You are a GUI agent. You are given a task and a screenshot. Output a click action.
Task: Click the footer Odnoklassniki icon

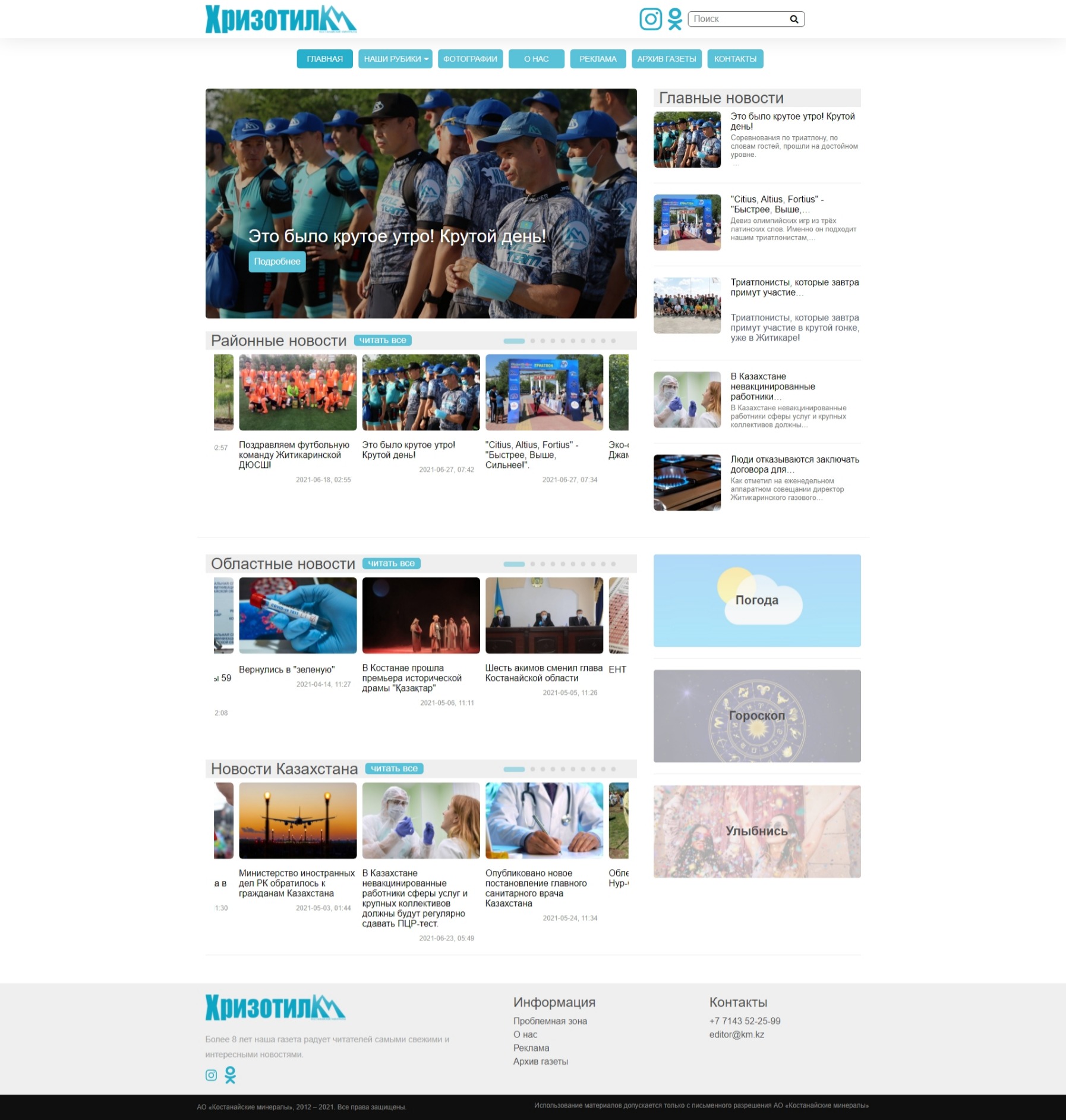[230, 1075]
